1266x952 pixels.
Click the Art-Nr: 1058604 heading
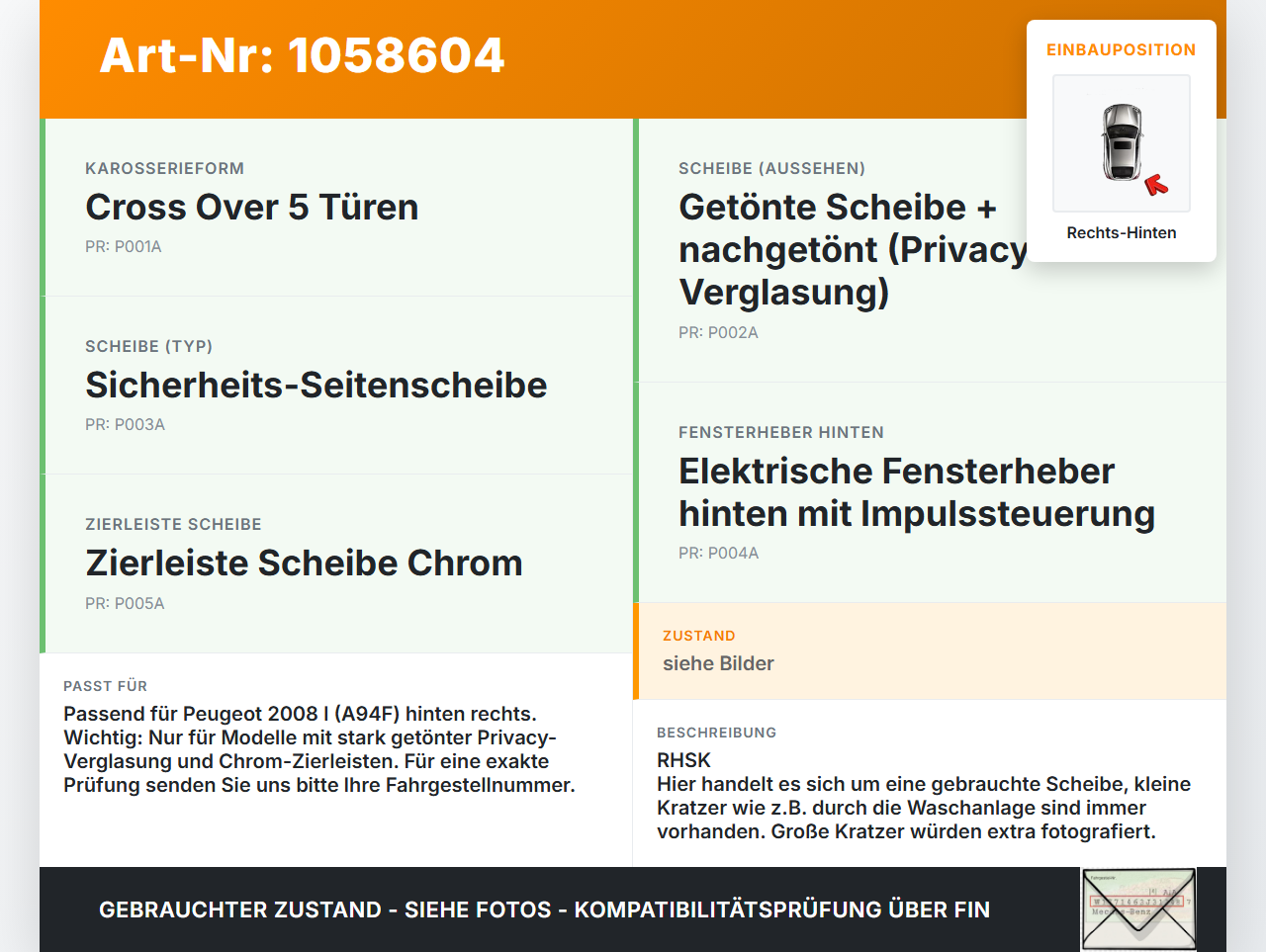(x=302, y=55)
